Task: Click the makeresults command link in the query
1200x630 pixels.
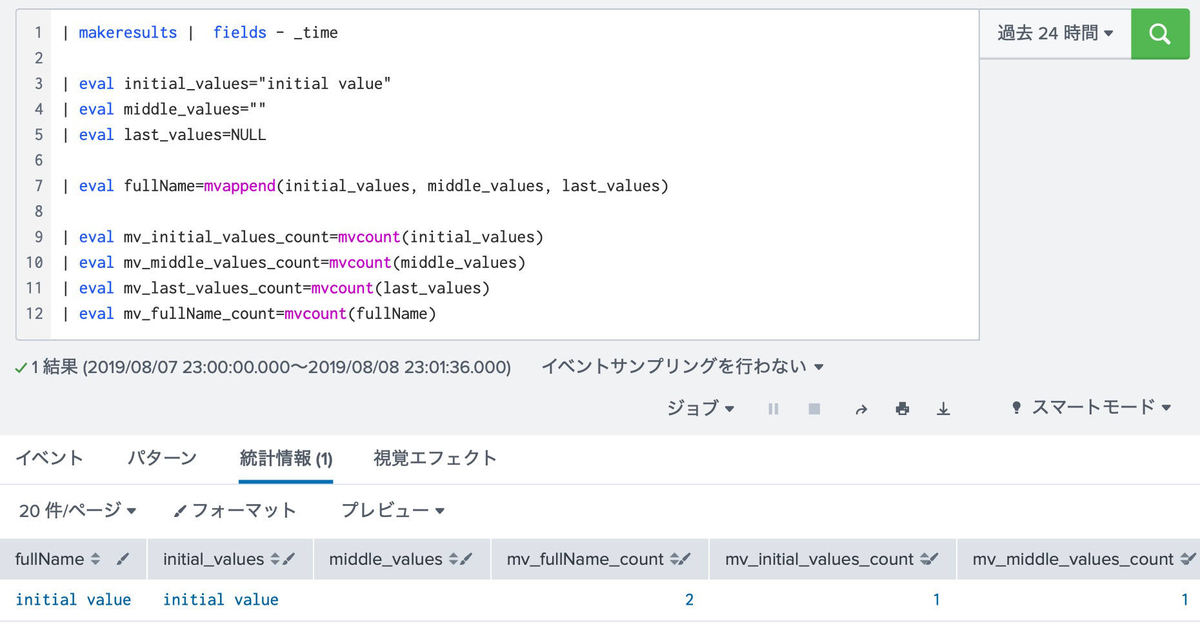Action: pos(128,32)
